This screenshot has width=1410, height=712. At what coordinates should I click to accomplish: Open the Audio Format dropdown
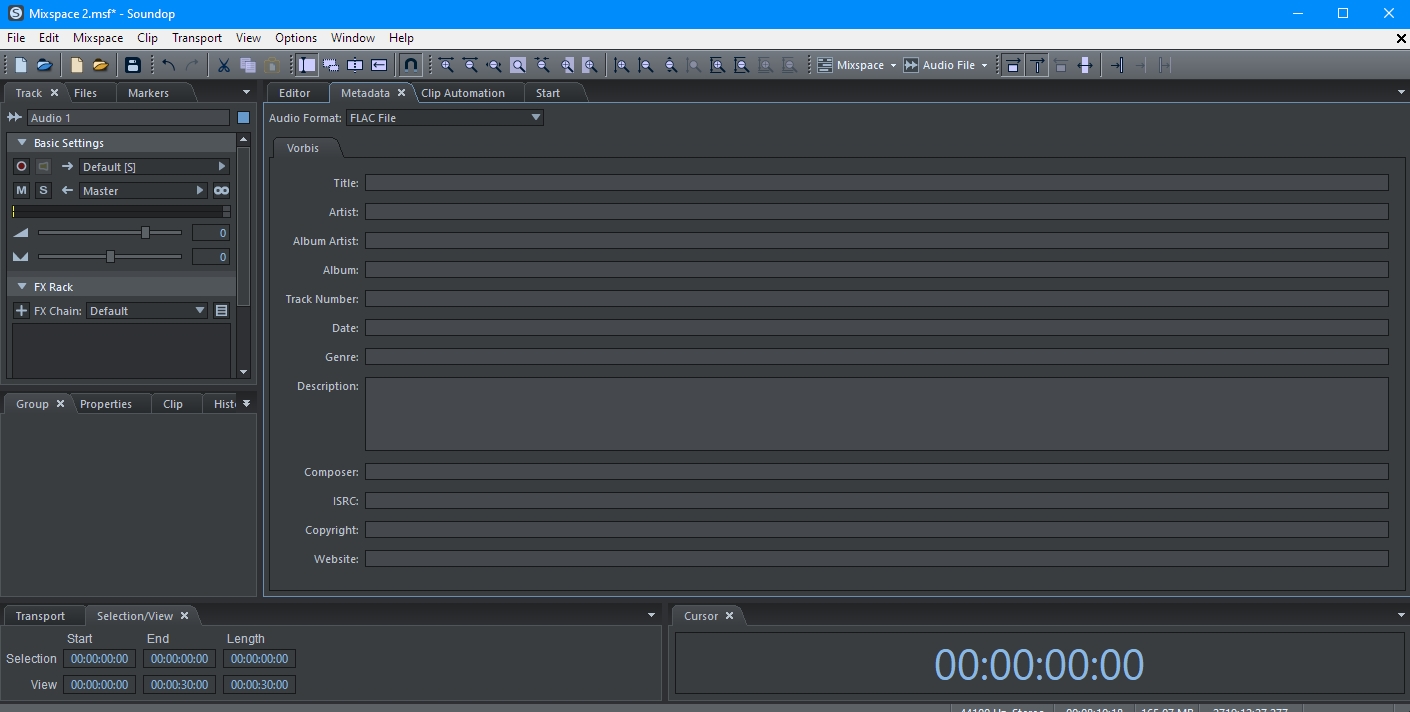(x=444, y=118)
